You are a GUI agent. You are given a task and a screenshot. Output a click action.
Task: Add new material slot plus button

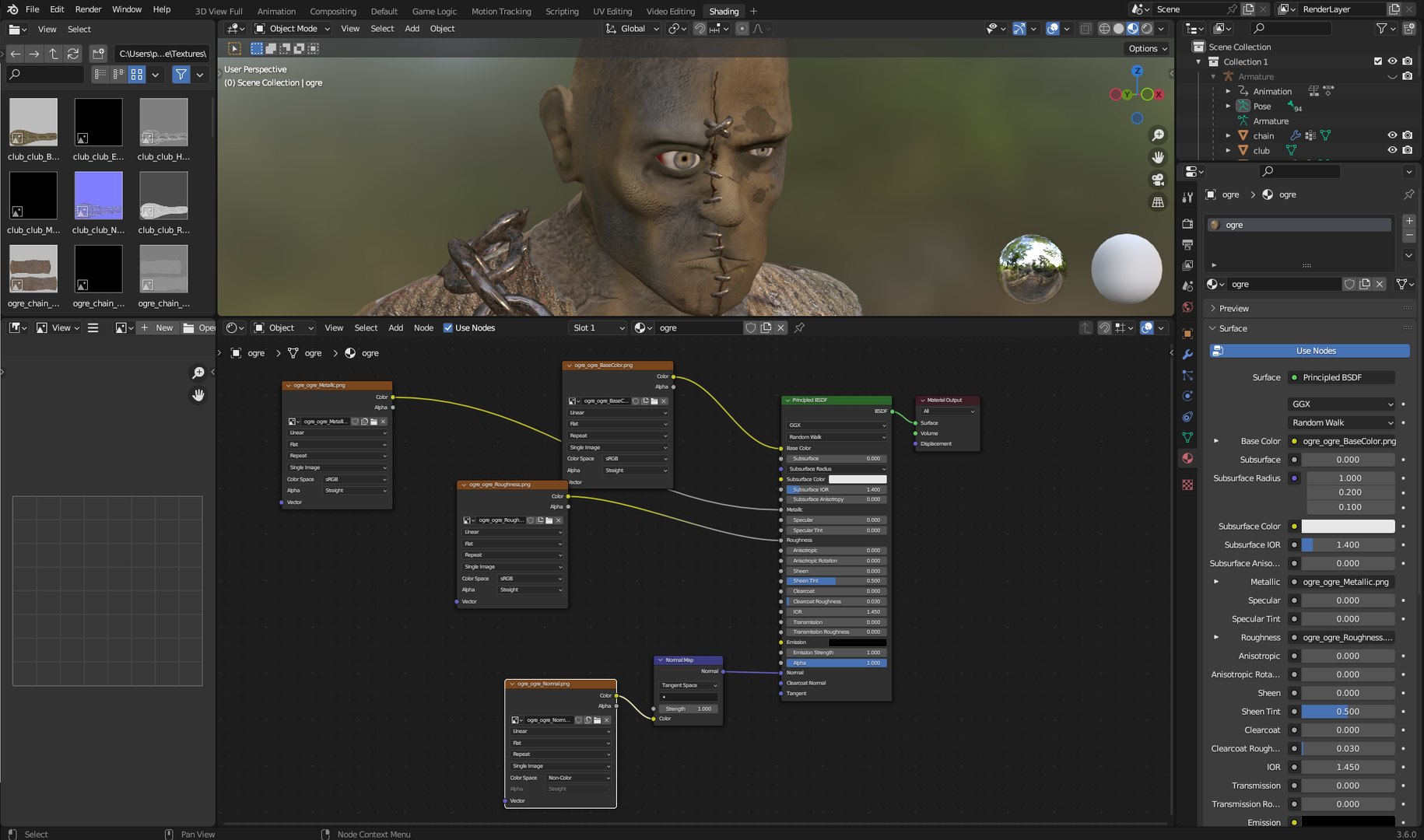[1409, 221]
